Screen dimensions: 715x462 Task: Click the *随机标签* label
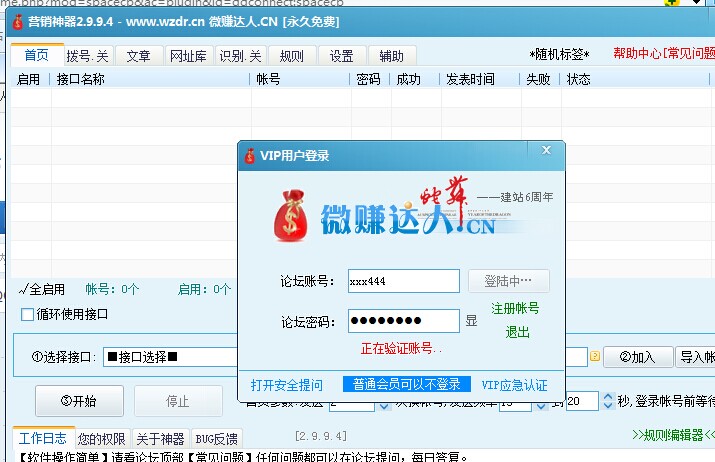tap(559, 55)
